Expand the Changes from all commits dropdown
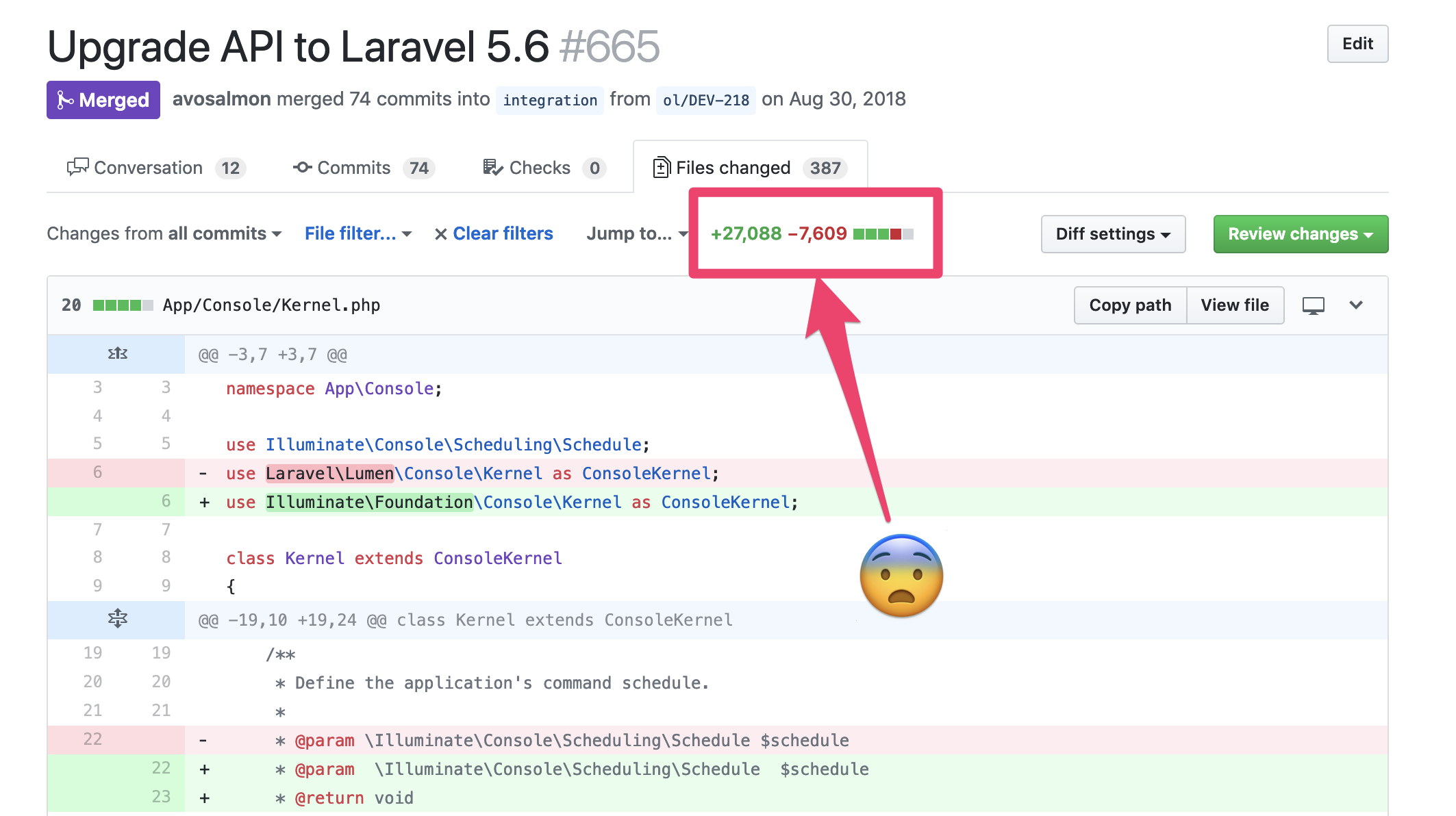The image size is (1456, 816). (165, 233)
